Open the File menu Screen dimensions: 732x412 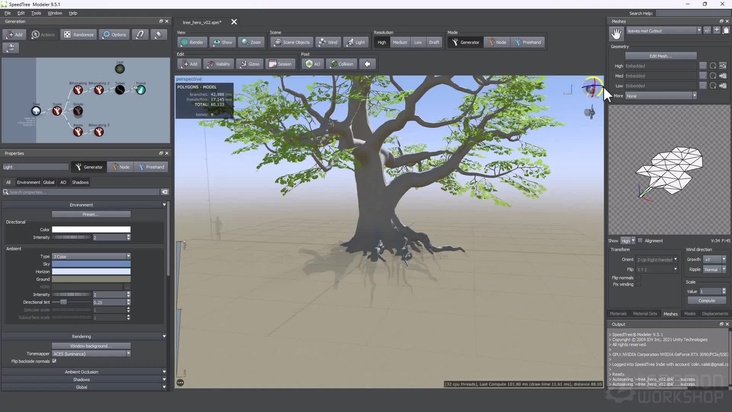tap(7, 13)
